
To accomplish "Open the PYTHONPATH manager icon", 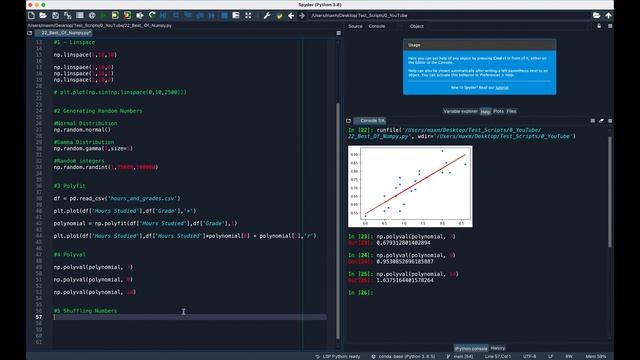I will 279,16.
